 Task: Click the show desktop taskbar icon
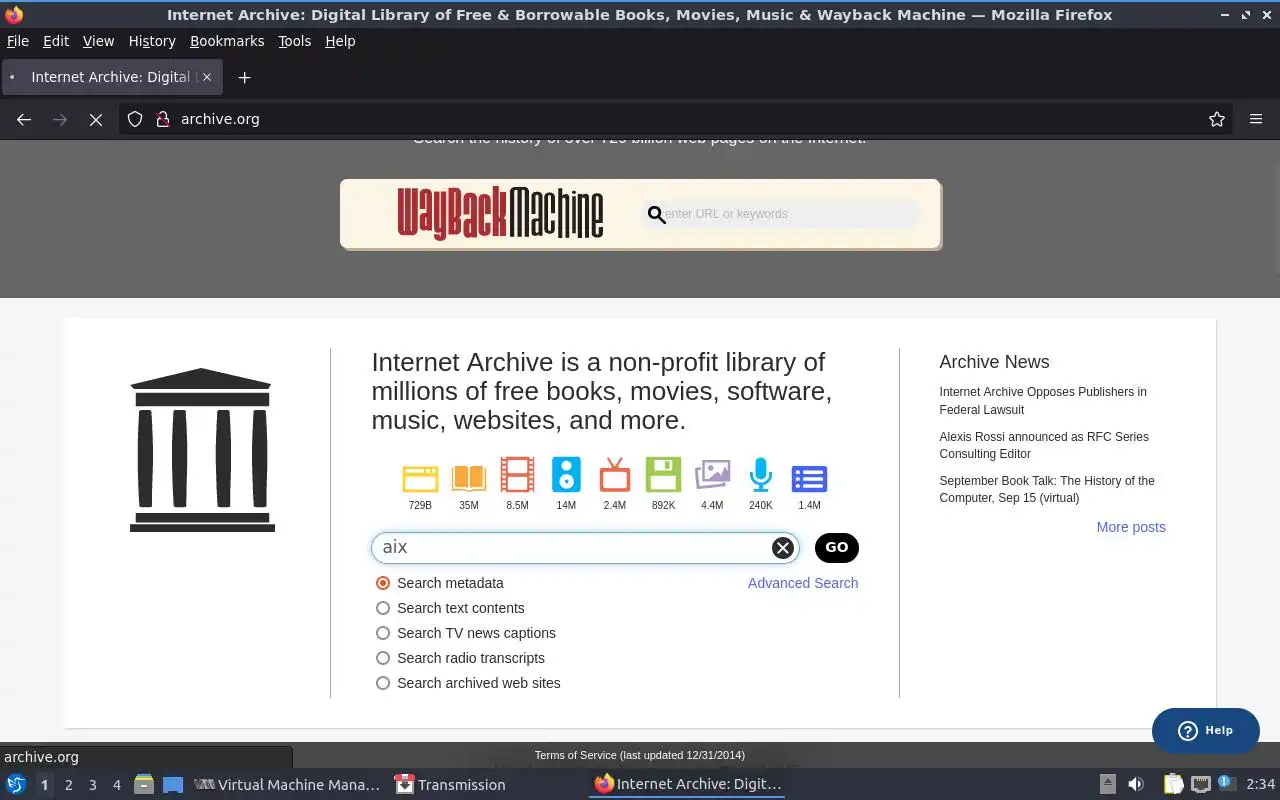coord(173,784)
